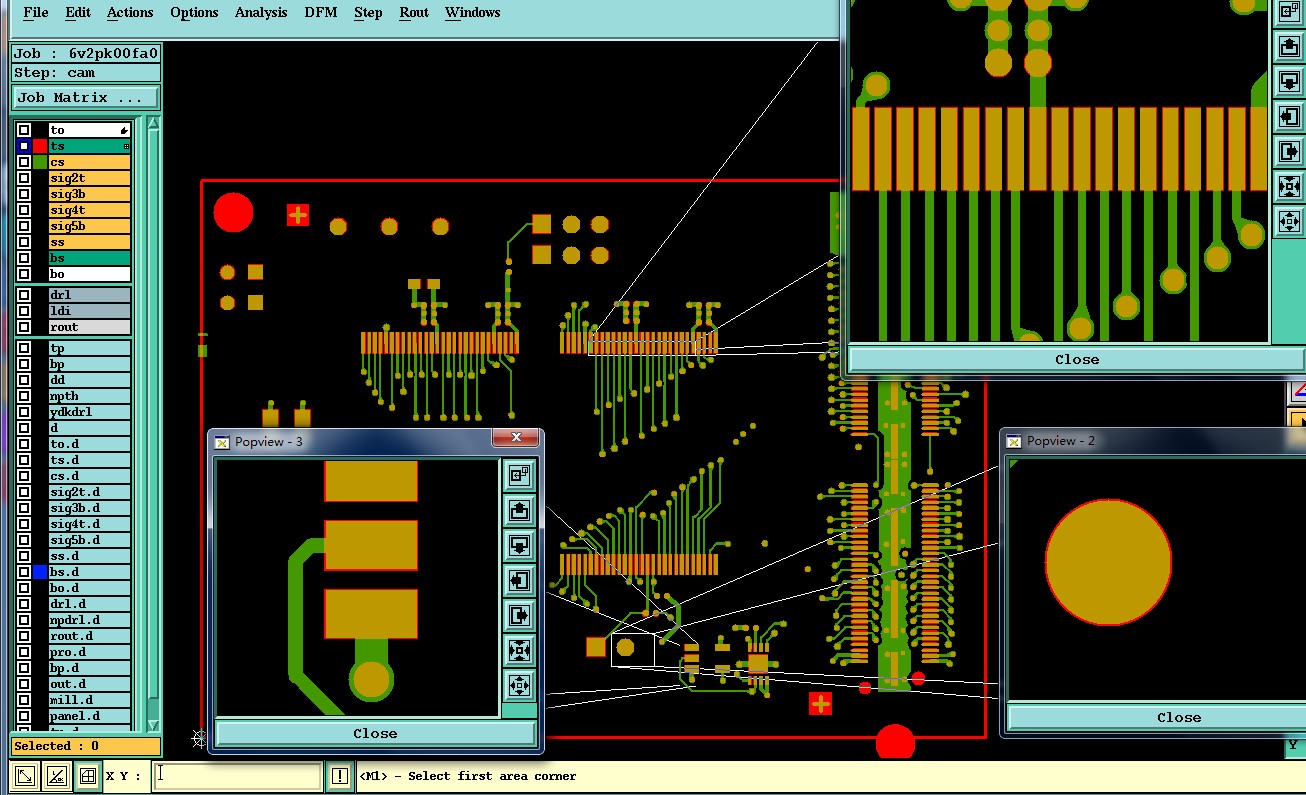Open the Actions menu
1306x795 pixels.
click(130, 13)
